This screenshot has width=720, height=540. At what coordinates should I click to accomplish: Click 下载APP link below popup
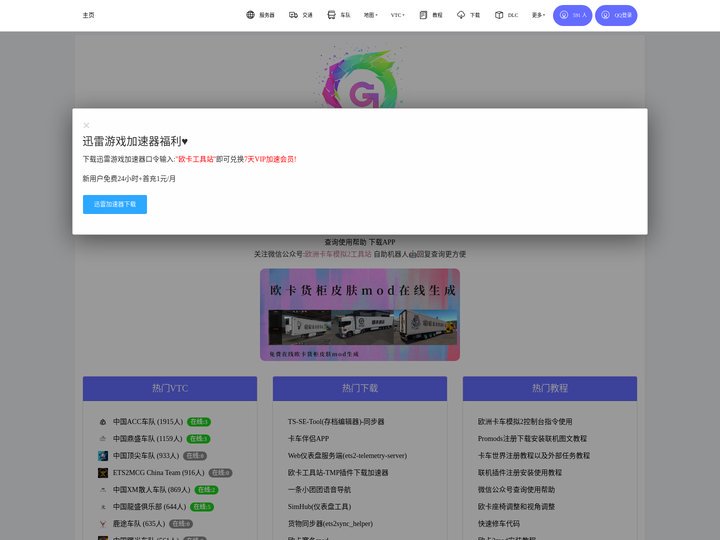click(x=382, y=242)
